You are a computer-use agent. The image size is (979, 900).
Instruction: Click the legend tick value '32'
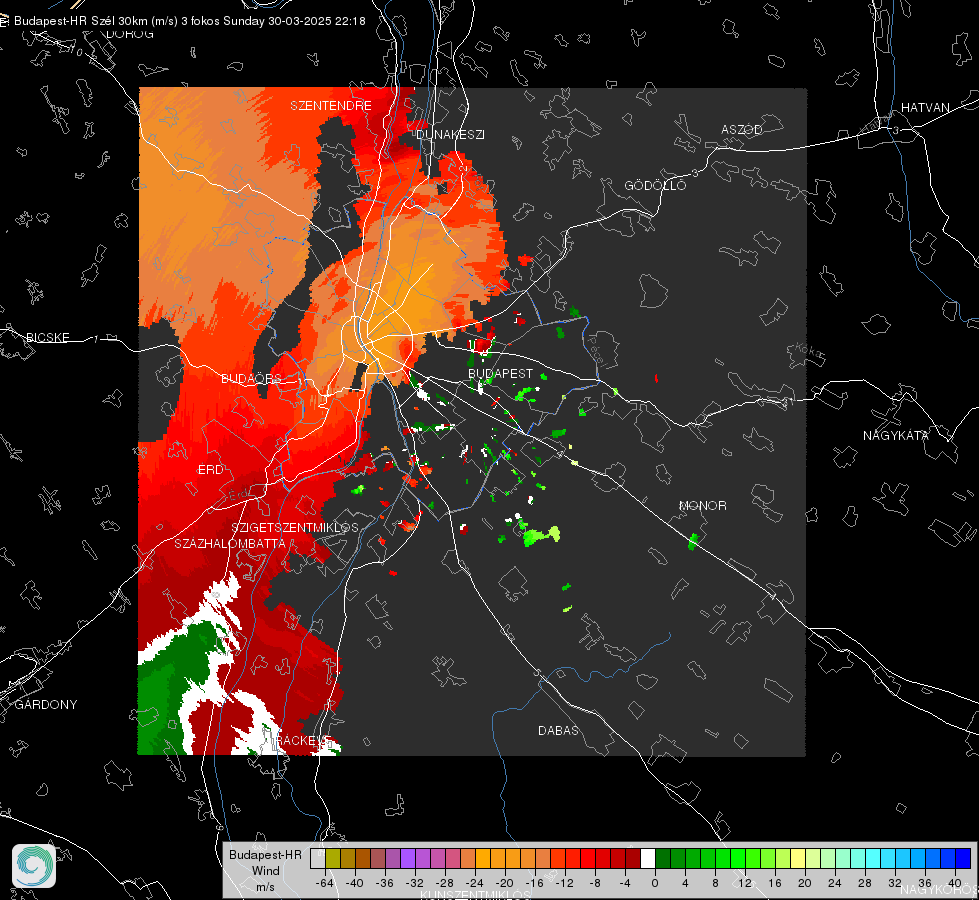tap(895, 883)
